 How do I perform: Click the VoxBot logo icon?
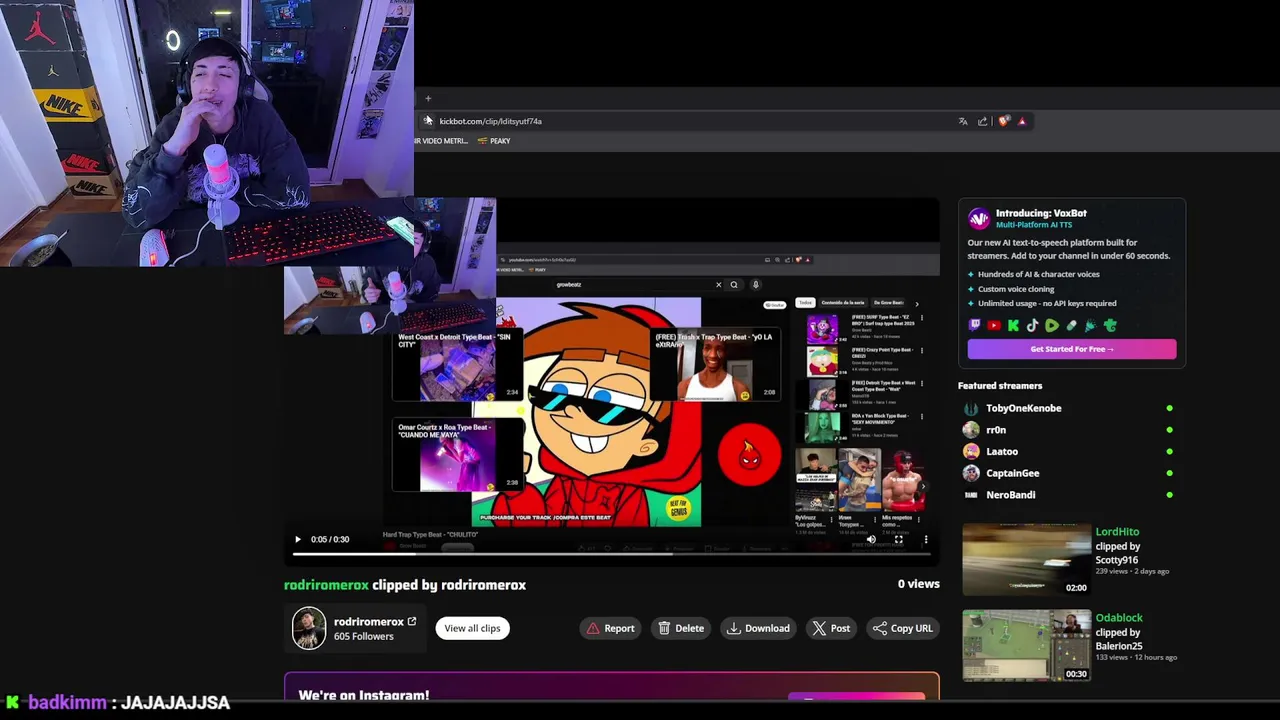pyautogui.click(x=979, y=218)
